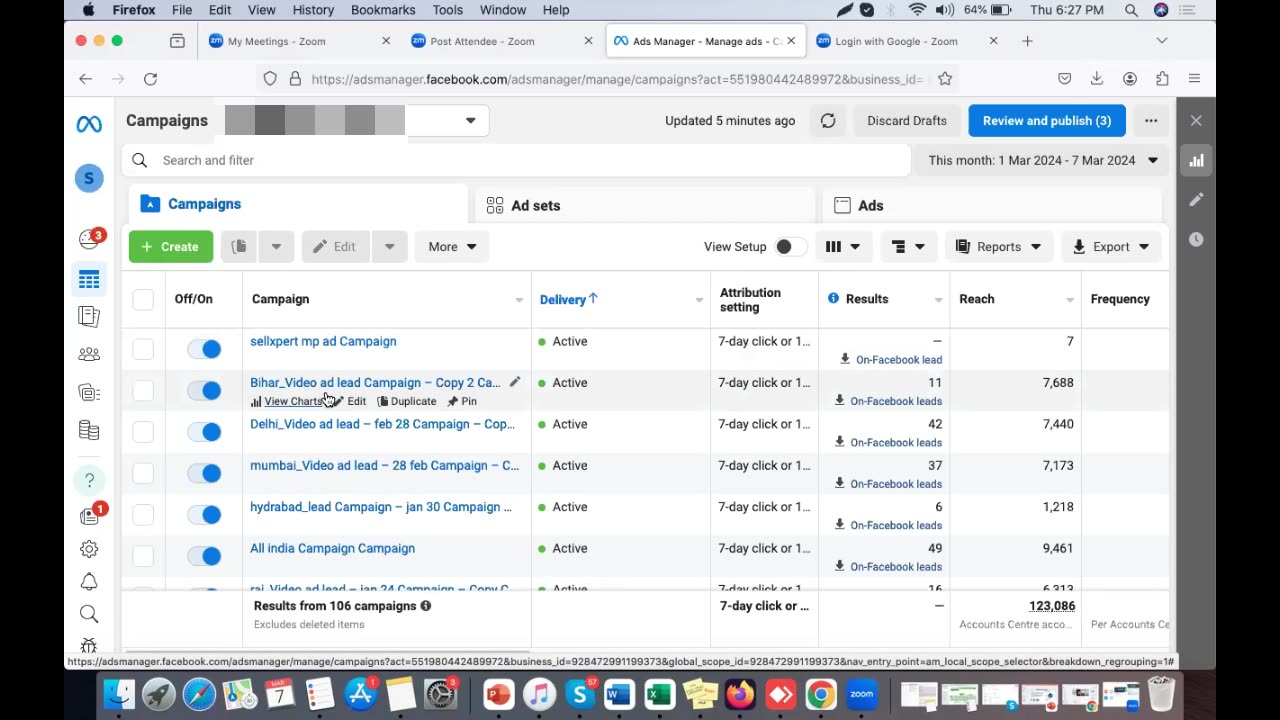The width and height of the screenshot is (1280, 720).
Task: Click the green Create button
Action: 171,247
